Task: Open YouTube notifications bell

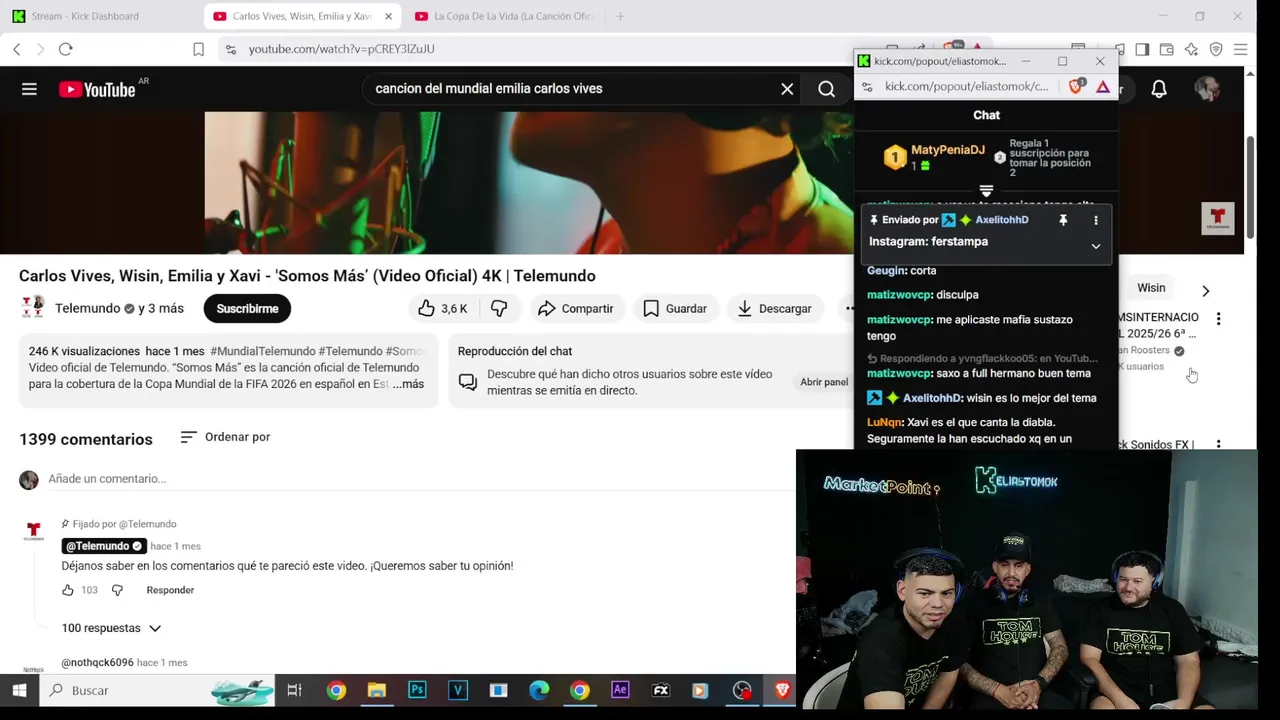Action: [1159, 89]
